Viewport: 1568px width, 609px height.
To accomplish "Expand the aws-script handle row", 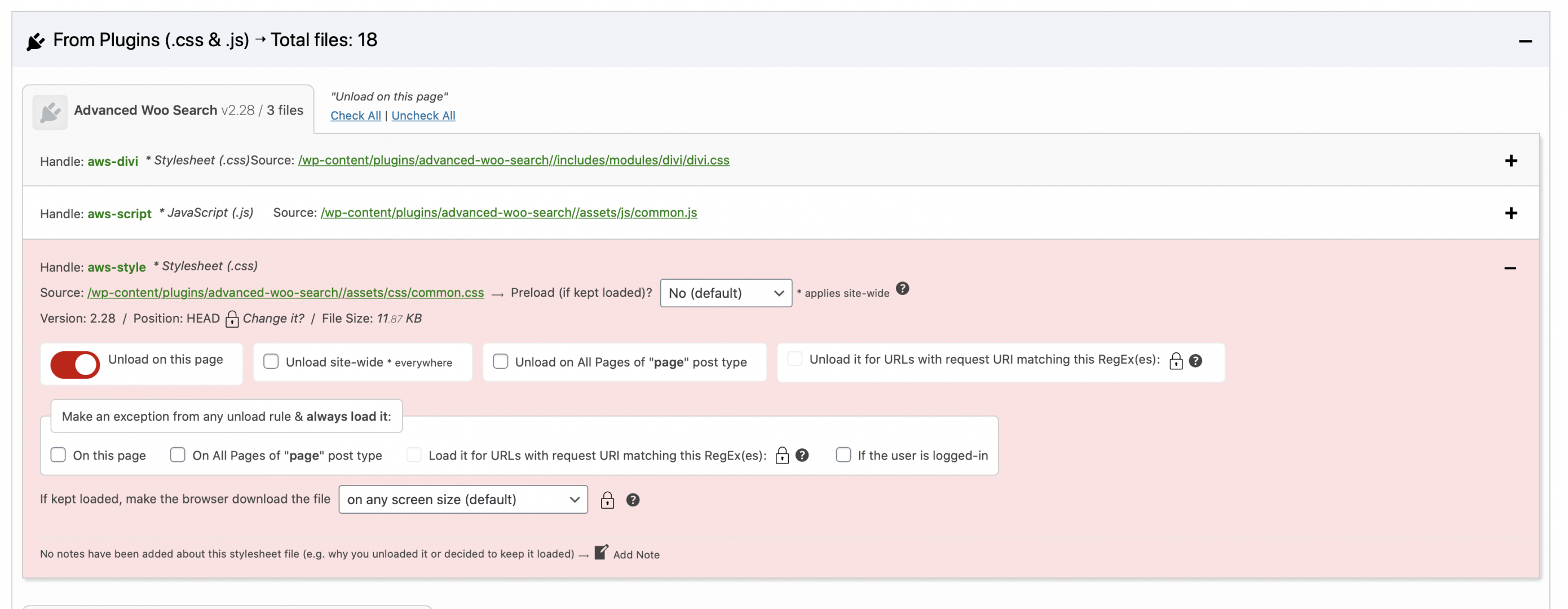I will coord(1510,213).
